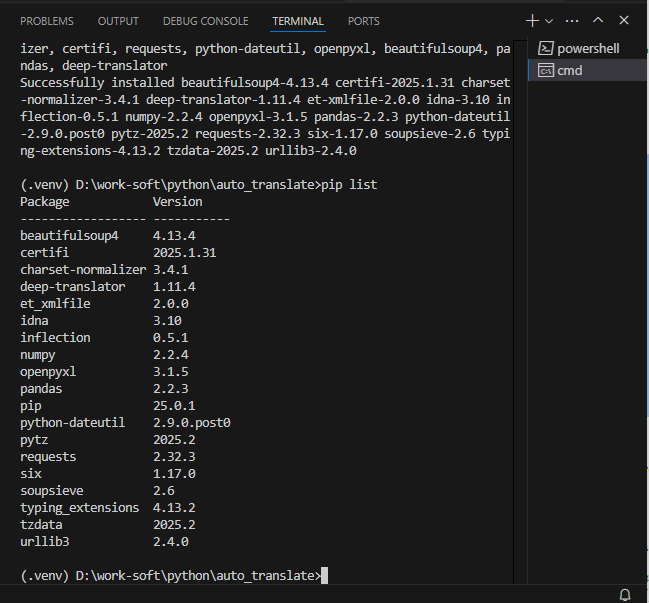
Task: Click version '2.6' of soupsieve
Action: (163, 490)
